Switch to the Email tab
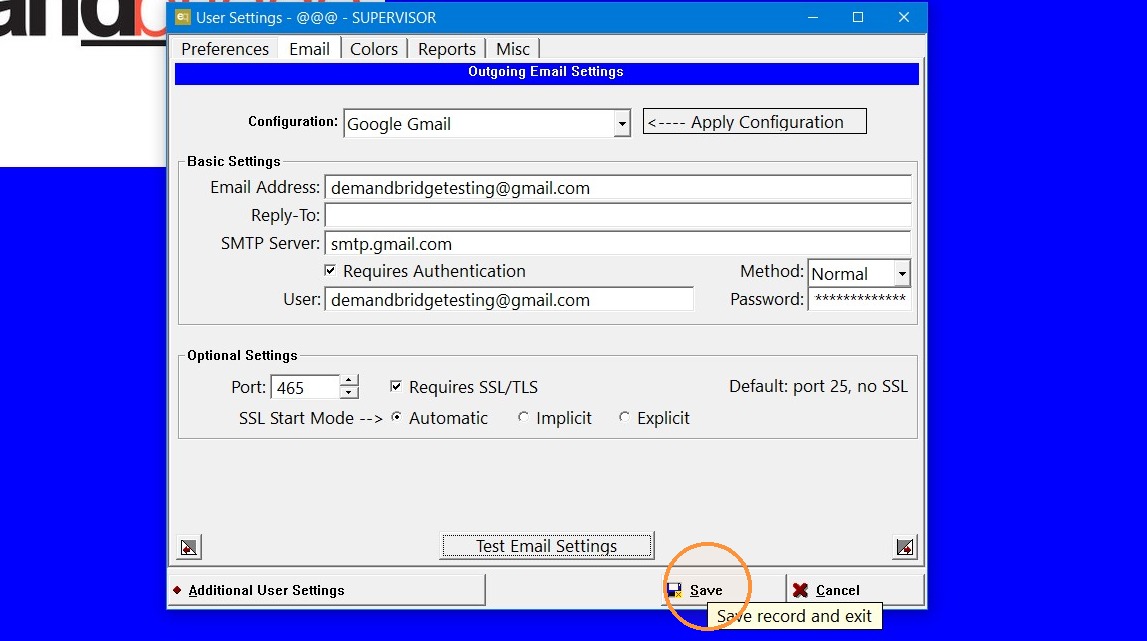 [309, 49]
